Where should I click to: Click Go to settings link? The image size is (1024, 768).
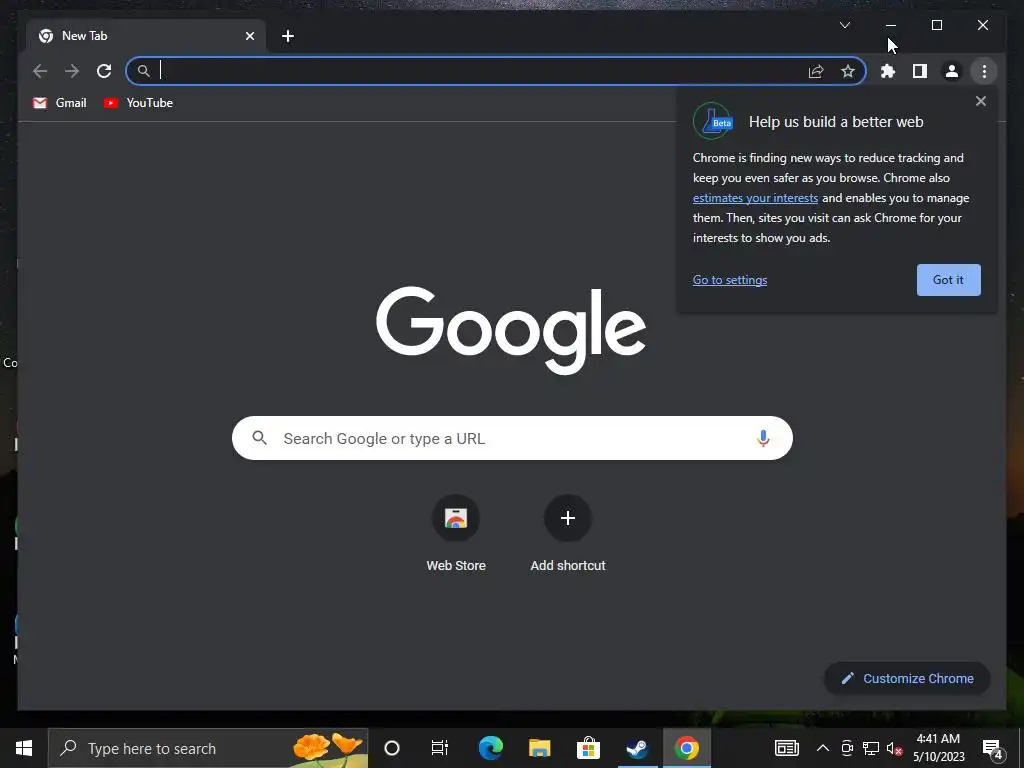click(729, 280)
